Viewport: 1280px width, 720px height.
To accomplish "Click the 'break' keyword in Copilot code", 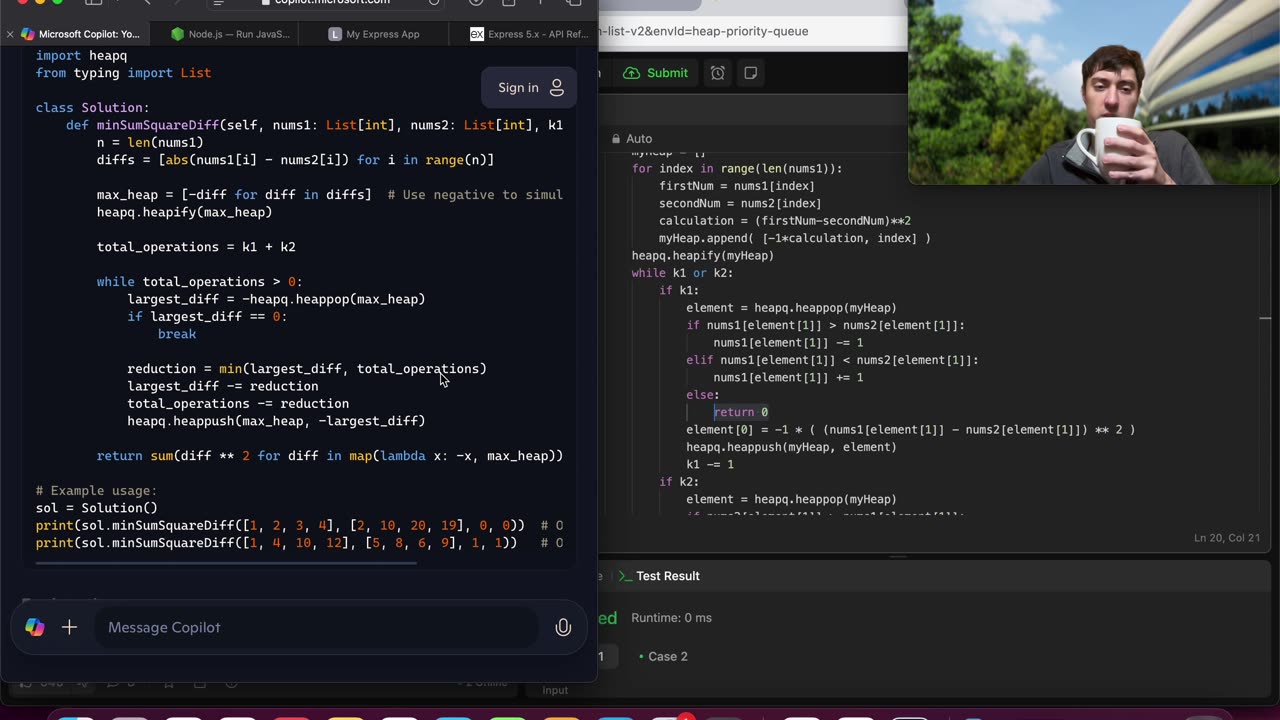I will pos(177,334).
